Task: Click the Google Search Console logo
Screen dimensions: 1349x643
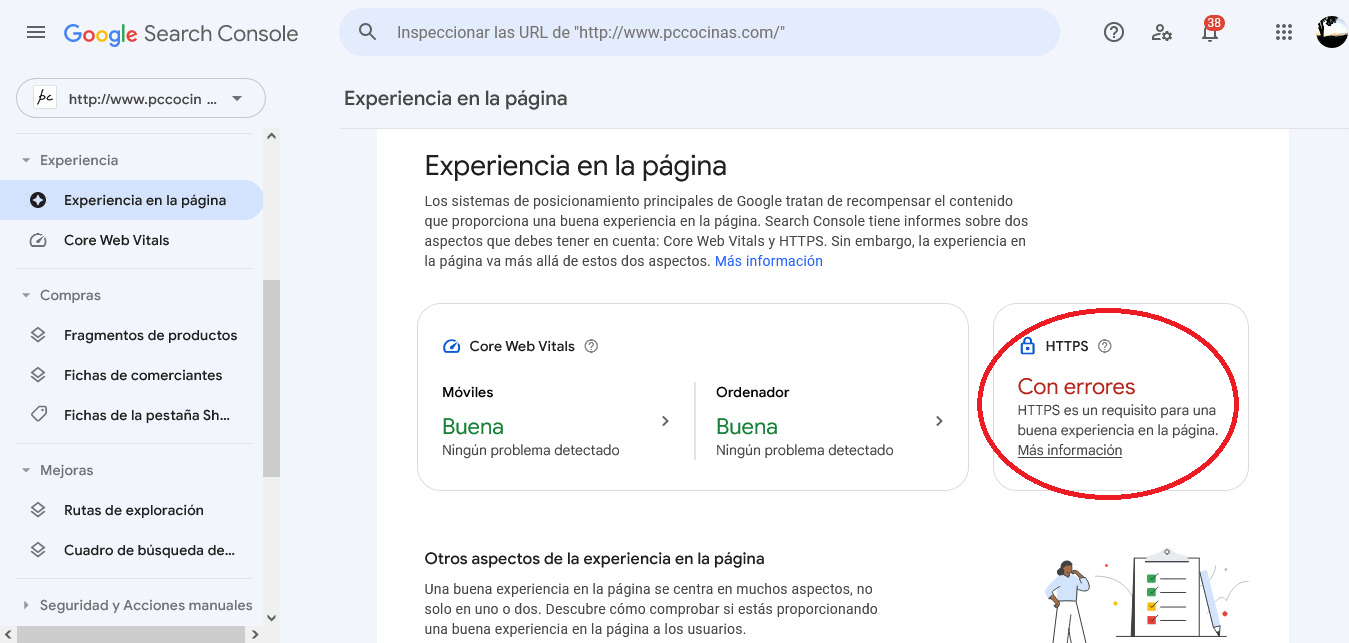Action: pos(181,33)
